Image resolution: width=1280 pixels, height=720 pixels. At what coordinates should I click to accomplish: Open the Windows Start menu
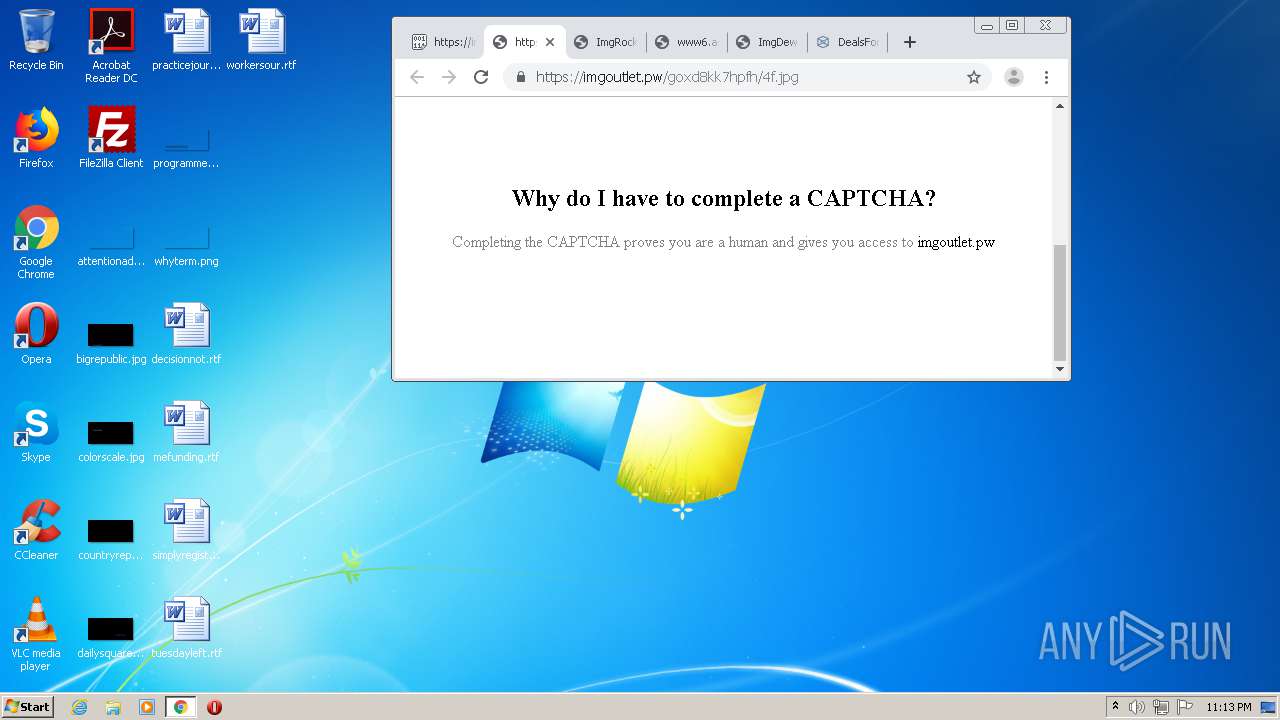27,707
